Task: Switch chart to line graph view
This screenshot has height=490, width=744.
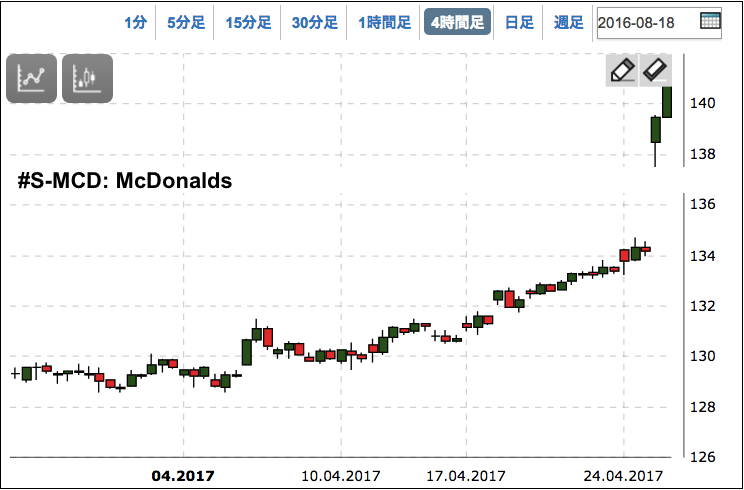Action: (x=31, y=78)
